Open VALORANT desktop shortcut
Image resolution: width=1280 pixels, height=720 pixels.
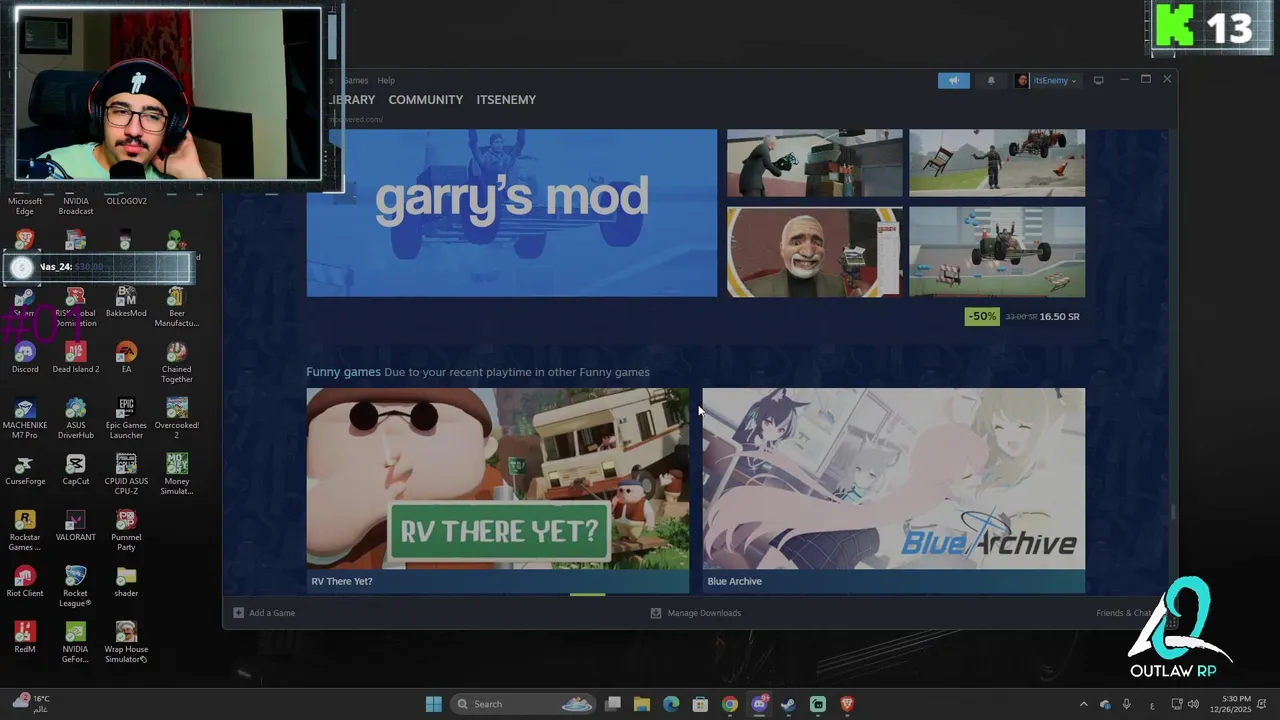(x=76, y=525)
